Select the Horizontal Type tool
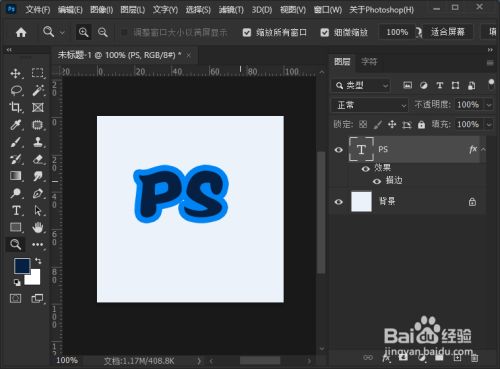 [x=16, y=210]
